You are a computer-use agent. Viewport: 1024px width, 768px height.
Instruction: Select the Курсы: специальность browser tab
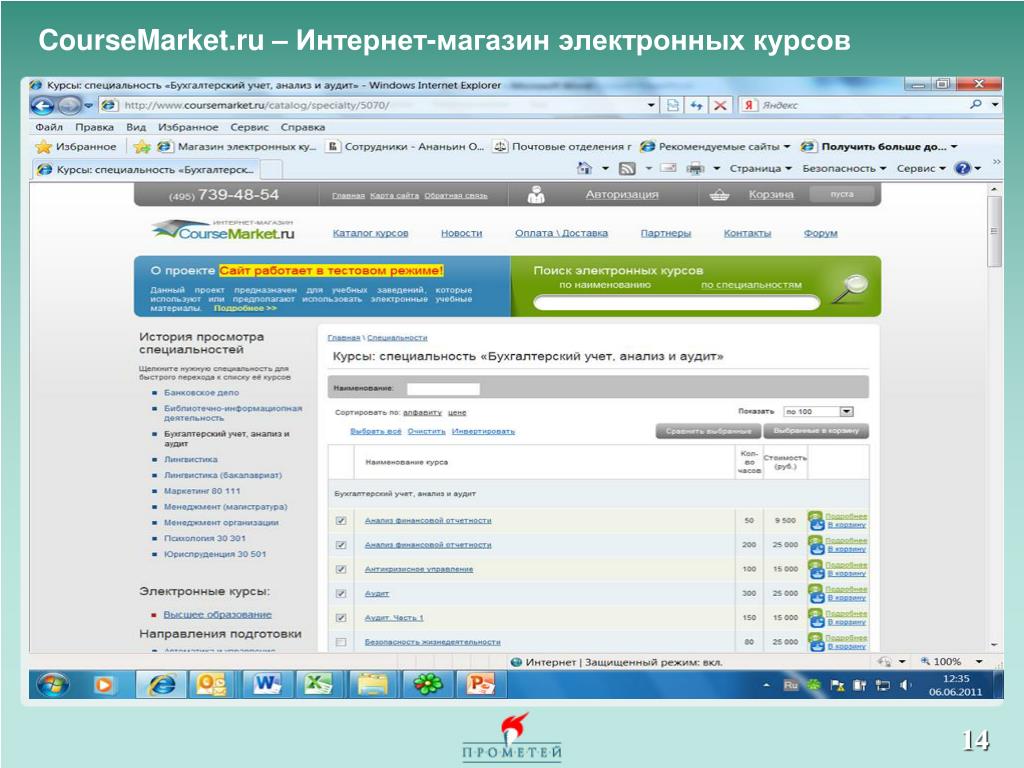point(145,170)
